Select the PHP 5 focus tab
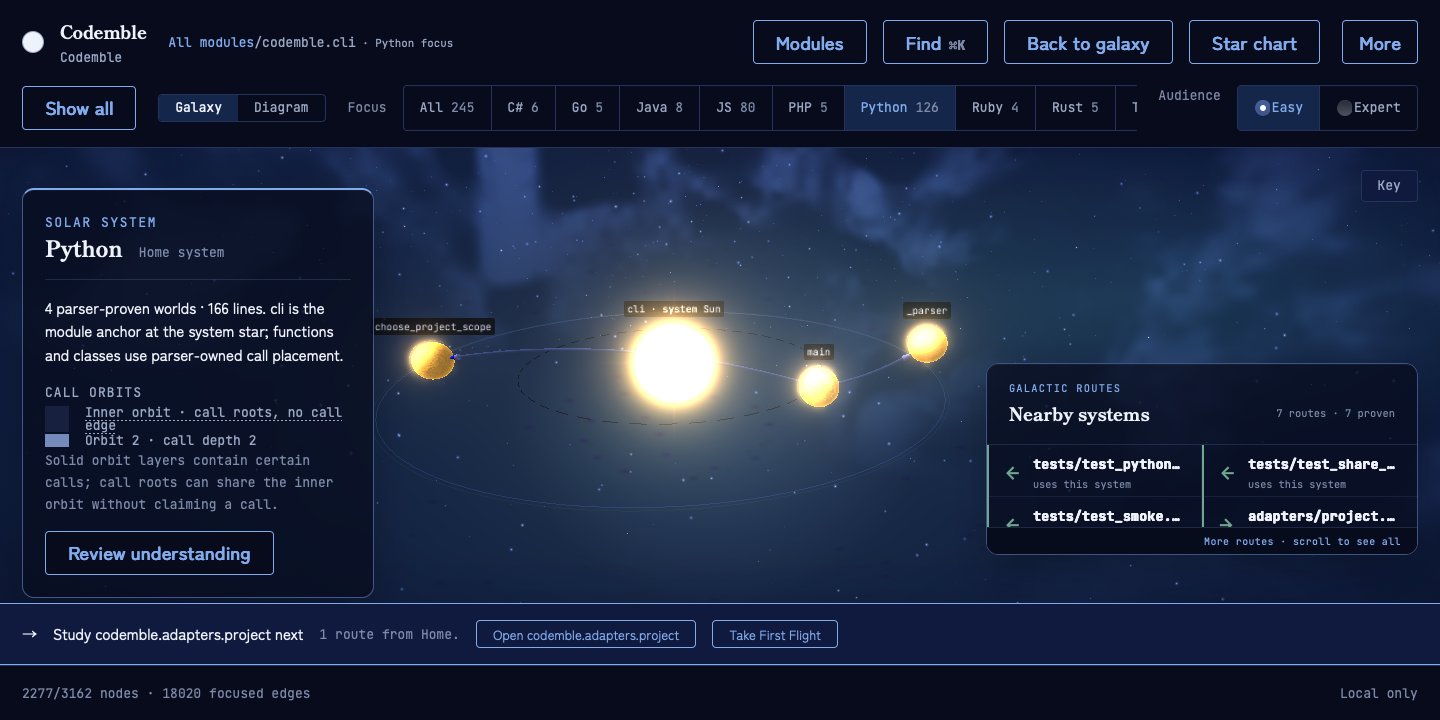 [x=808, y=108]
